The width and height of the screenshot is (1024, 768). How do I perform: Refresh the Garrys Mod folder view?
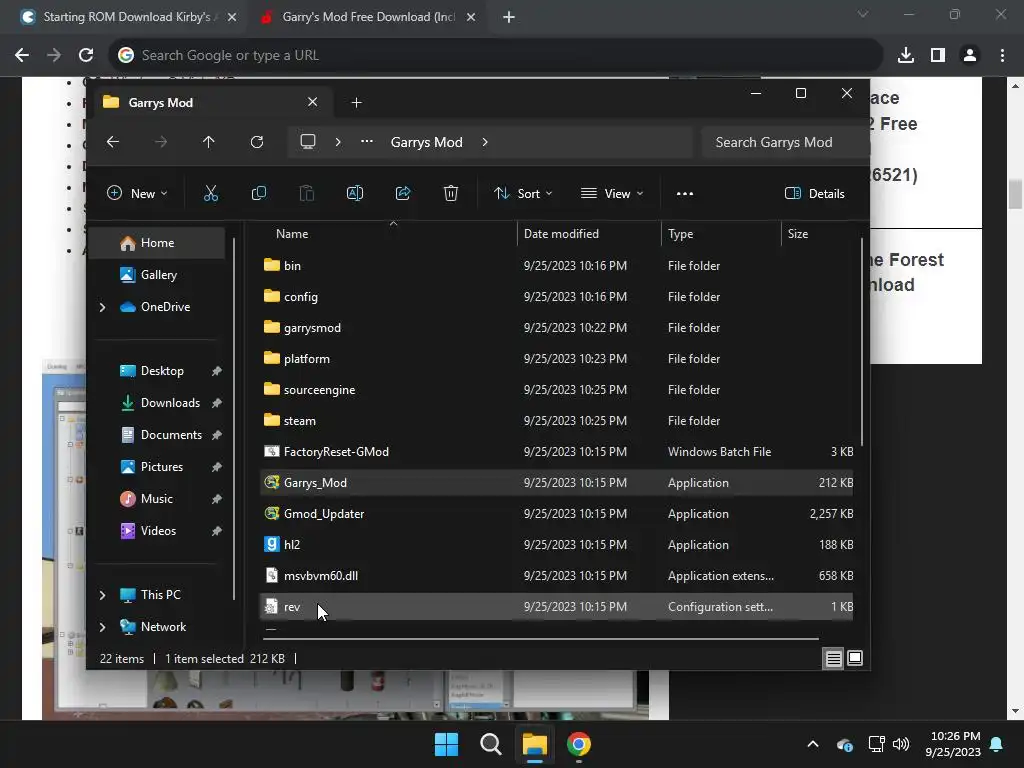tap(257, 142)
